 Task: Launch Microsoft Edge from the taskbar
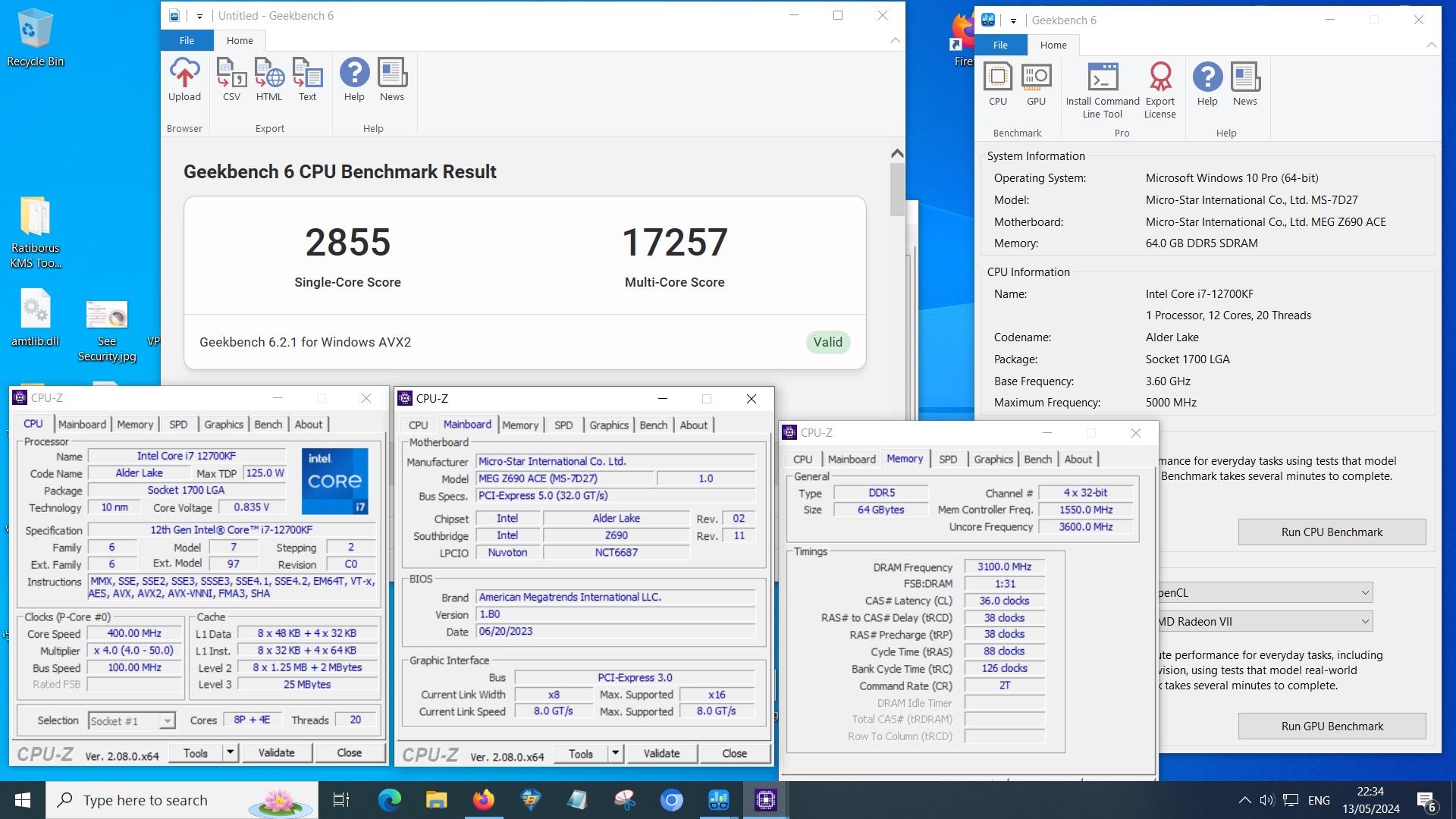click(389, 800)
